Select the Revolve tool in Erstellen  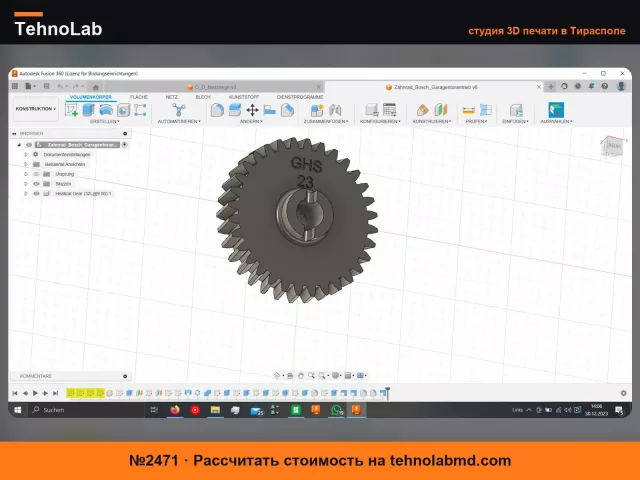coord(106,110)
